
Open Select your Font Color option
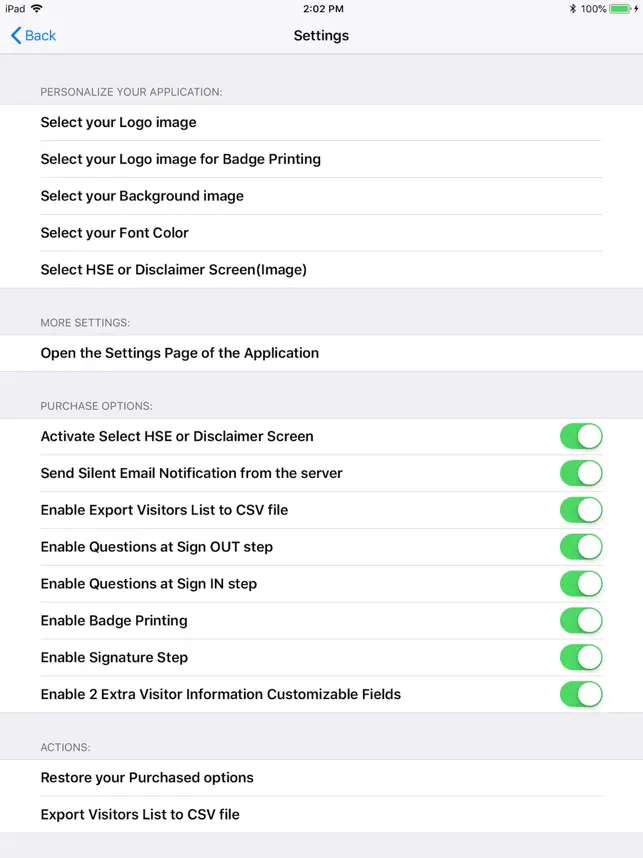[x=321, y=233]
